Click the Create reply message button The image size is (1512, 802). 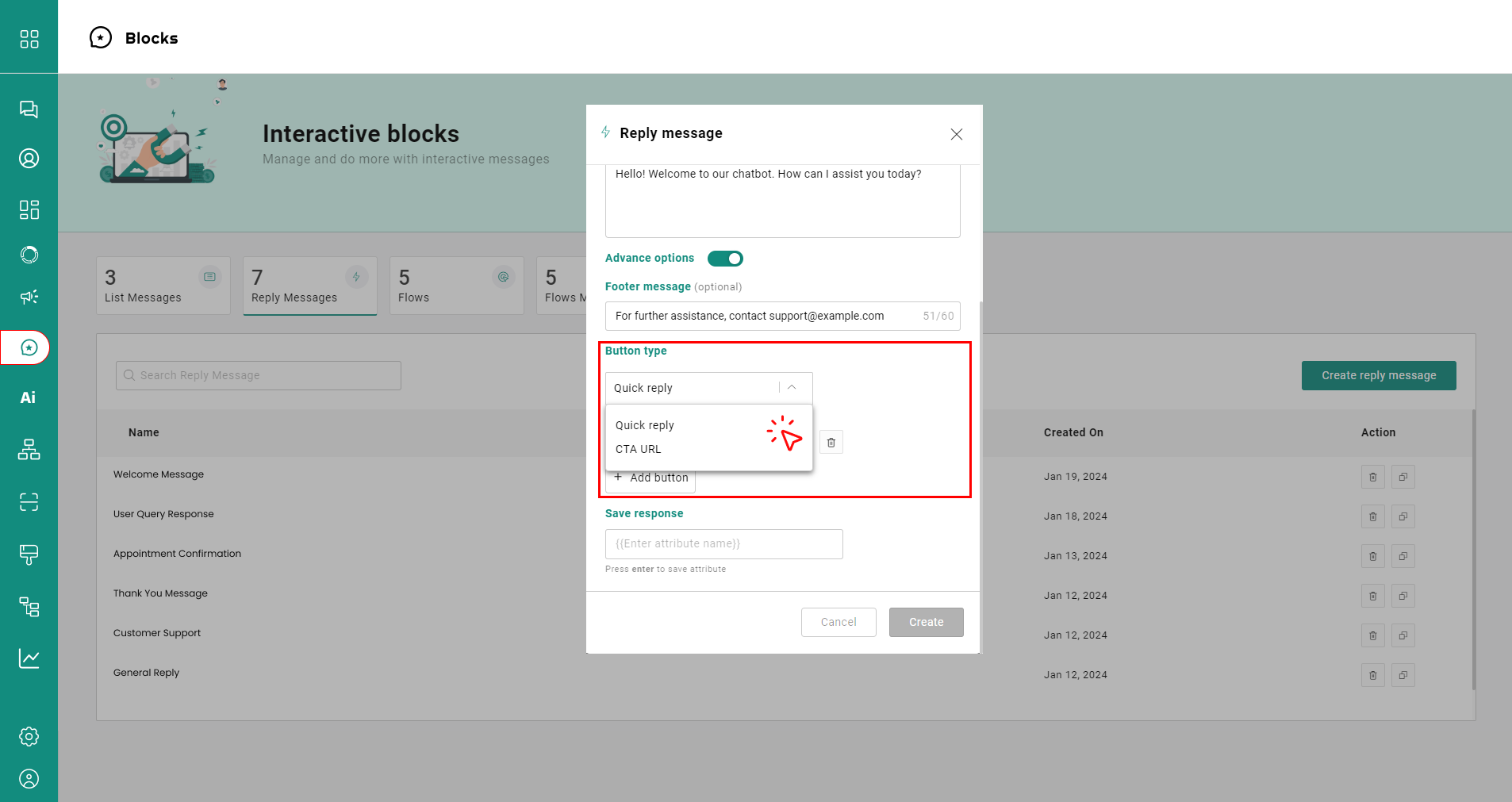(1378, 375)
